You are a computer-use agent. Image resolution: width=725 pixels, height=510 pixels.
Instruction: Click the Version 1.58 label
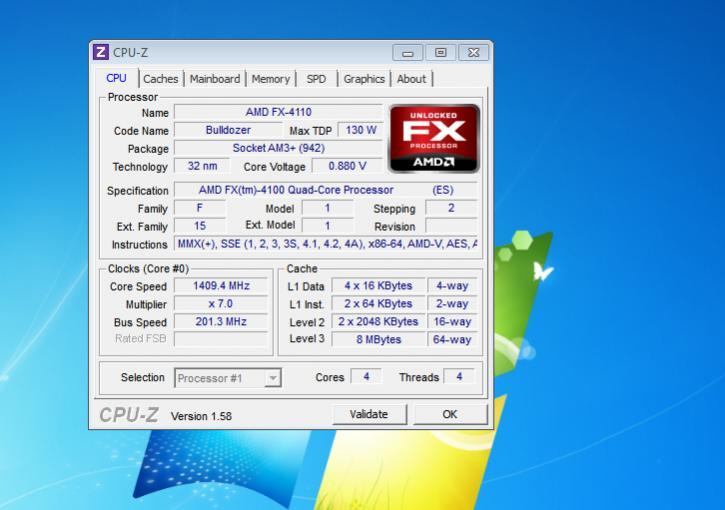click(201, 416)
